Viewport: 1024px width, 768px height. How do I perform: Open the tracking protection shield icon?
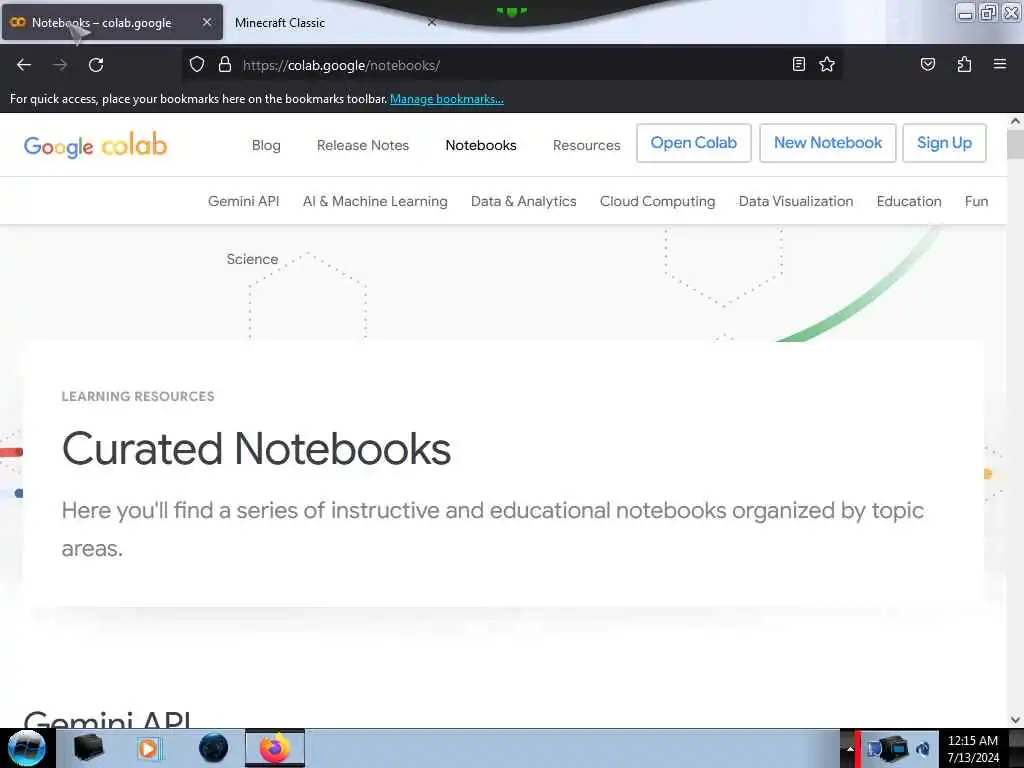[x=197, y=65]
